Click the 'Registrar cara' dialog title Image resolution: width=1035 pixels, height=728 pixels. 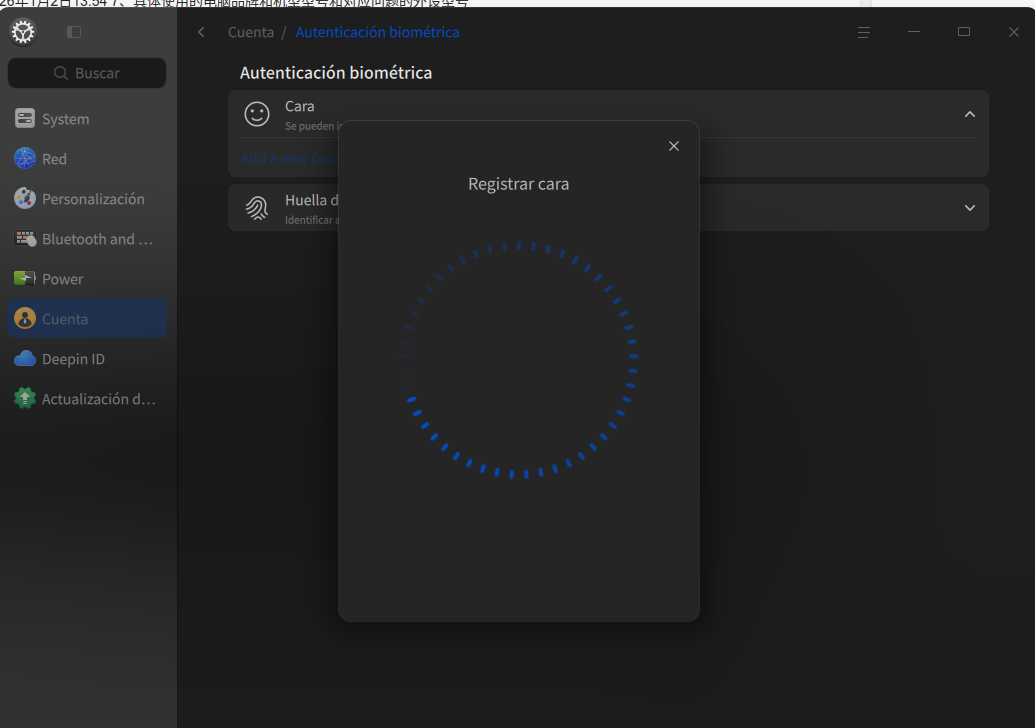519,183
